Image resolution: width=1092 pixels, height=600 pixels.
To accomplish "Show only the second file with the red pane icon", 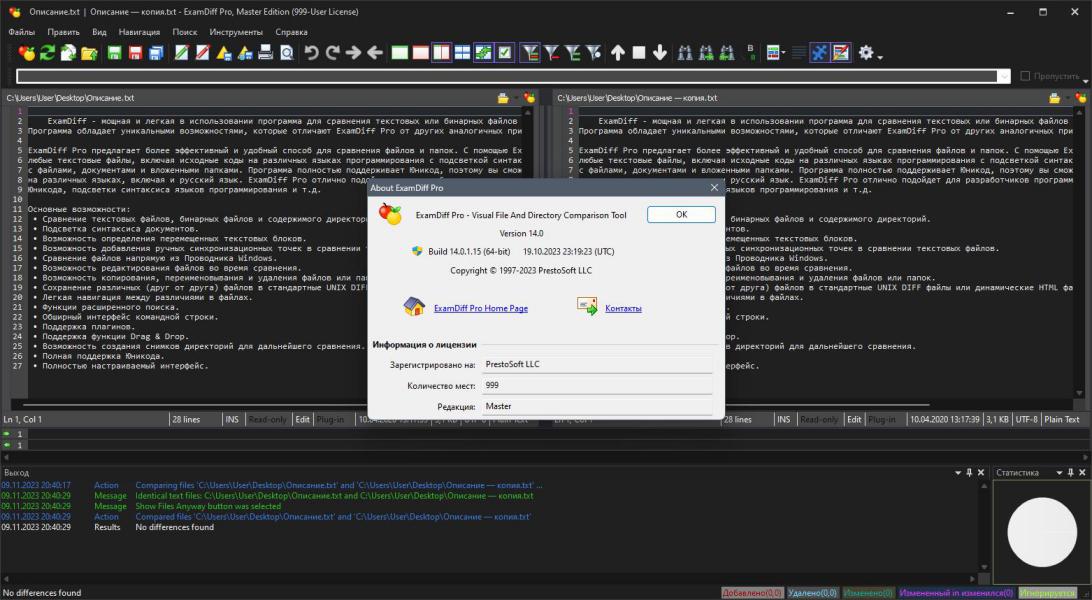I will pos(421,53).
